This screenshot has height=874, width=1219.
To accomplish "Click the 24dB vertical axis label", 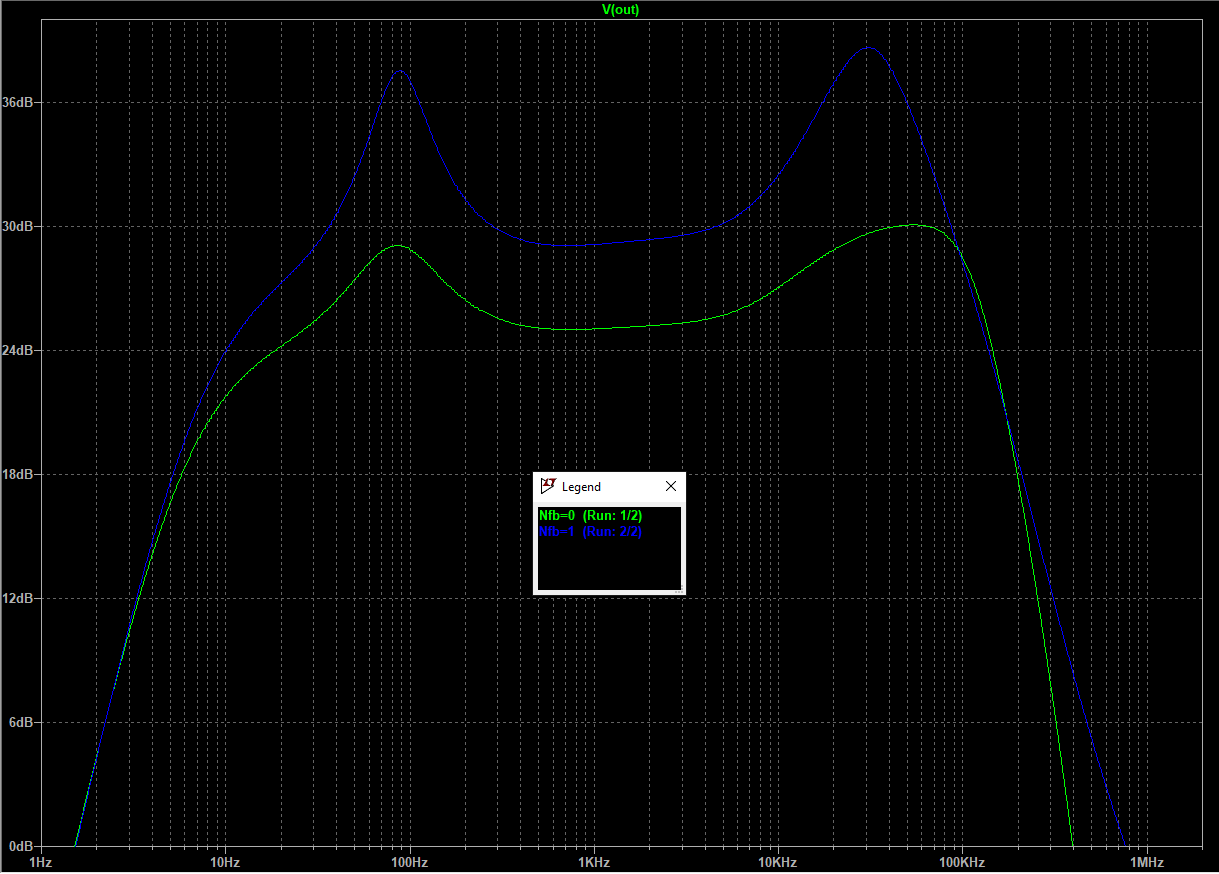I will coord(19,351).
